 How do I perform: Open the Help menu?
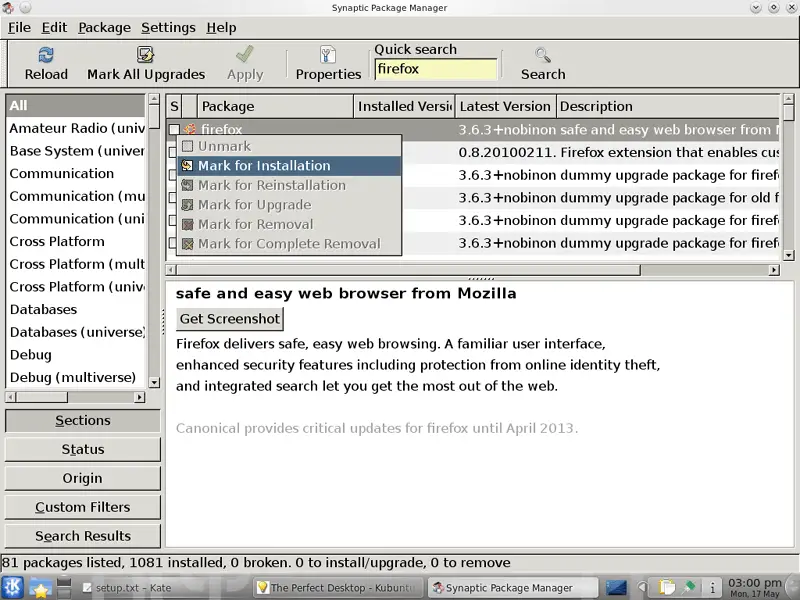(221, 28)
